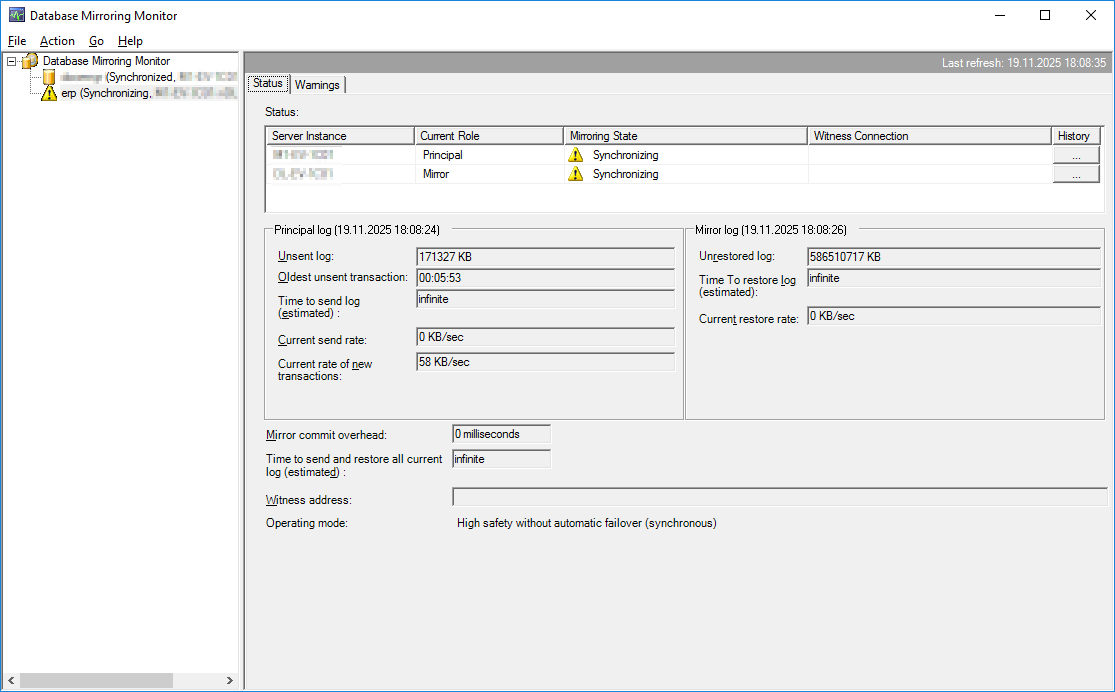Open the File menu
1115x692 pixels.
click(x=17, y=41)
